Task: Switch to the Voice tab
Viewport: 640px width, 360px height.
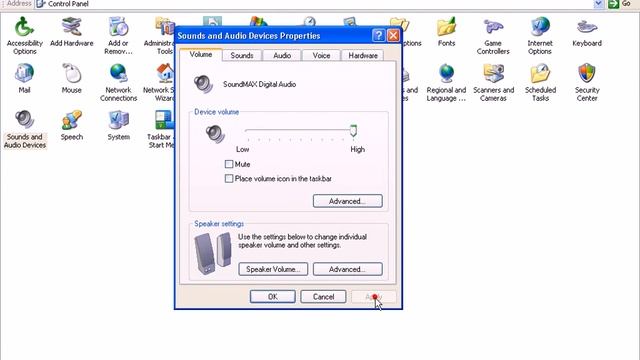Action: tap(321, 56)
